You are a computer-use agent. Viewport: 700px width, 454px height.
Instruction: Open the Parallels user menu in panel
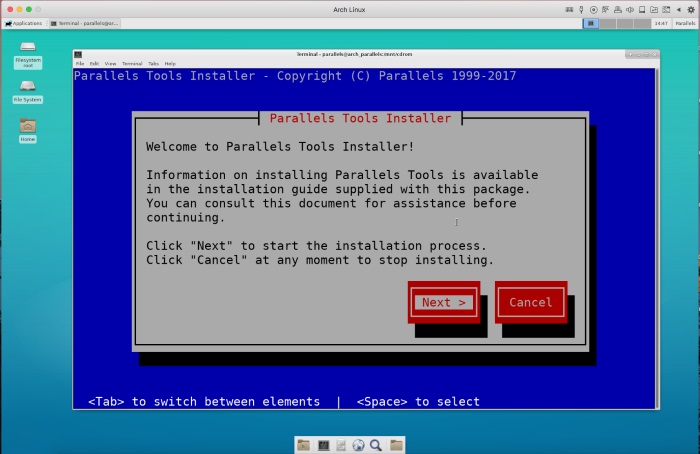[685, 23]
